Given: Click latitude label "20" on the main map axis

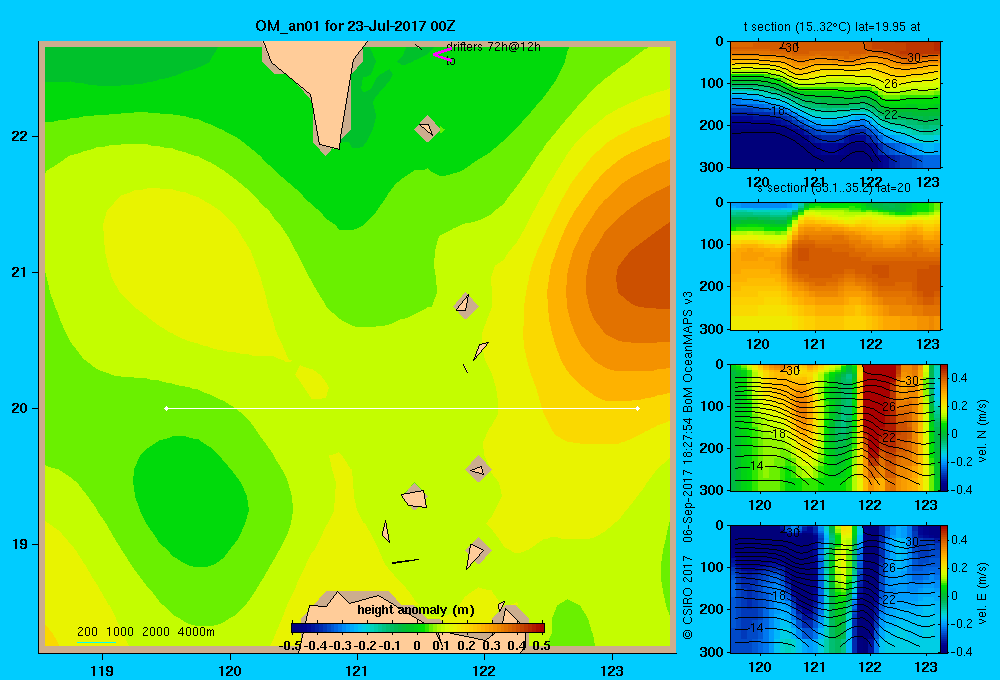Looking at the screenshot, I should tap(20, 408).
